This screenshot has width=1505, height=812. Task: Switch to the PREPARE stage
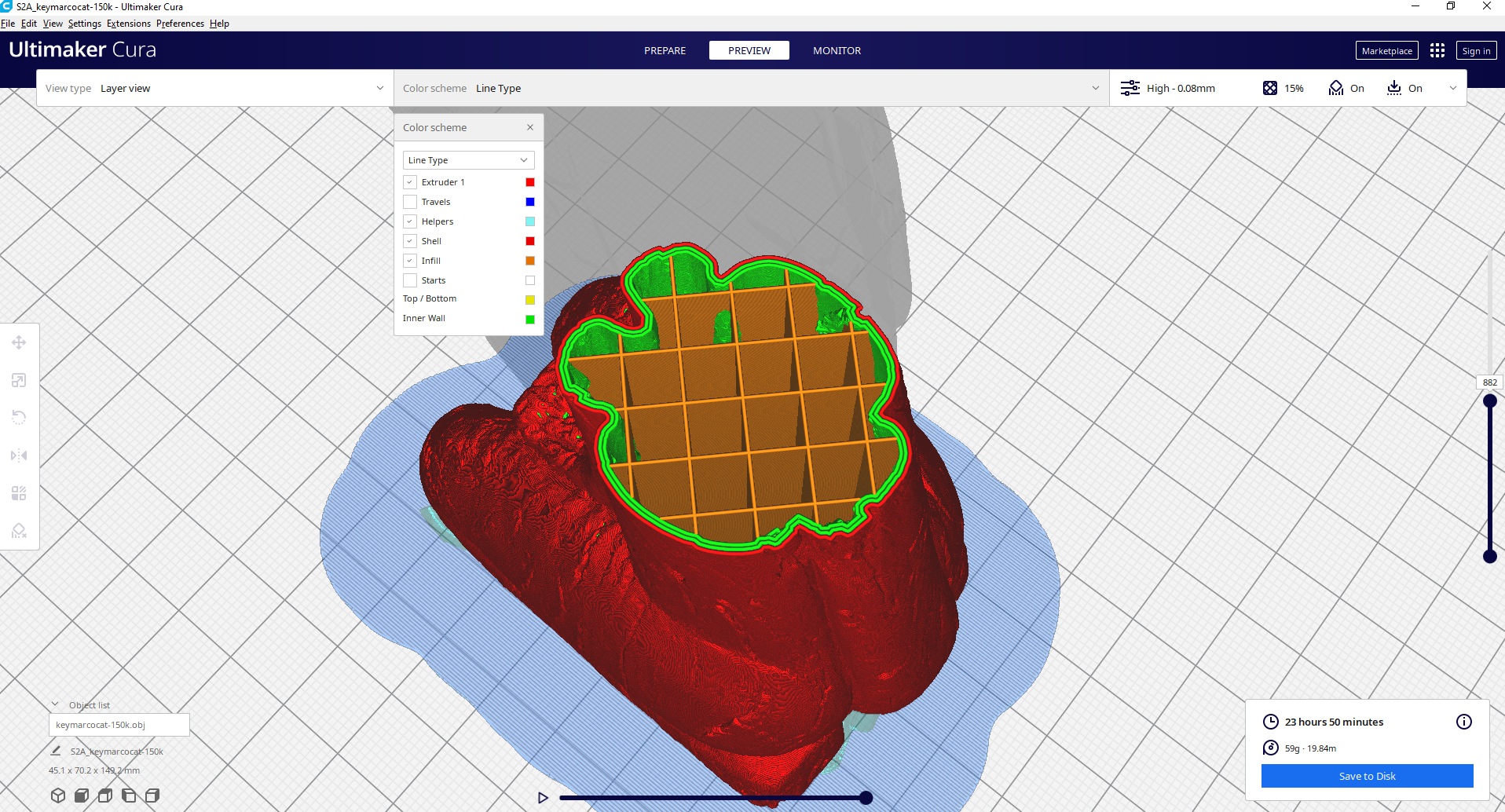[665, 50]
